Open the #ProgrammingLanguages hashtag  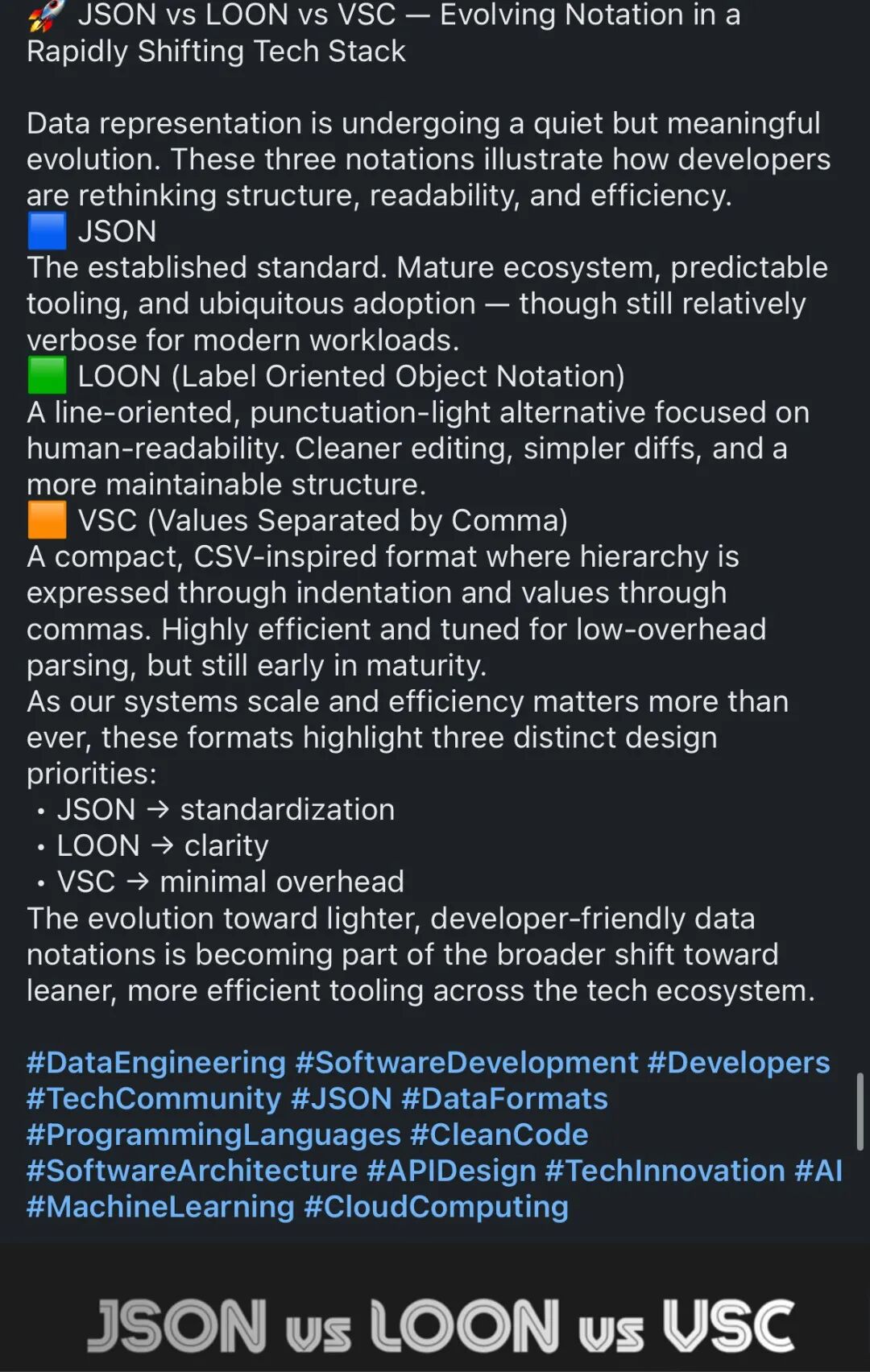click(213, 1134)
